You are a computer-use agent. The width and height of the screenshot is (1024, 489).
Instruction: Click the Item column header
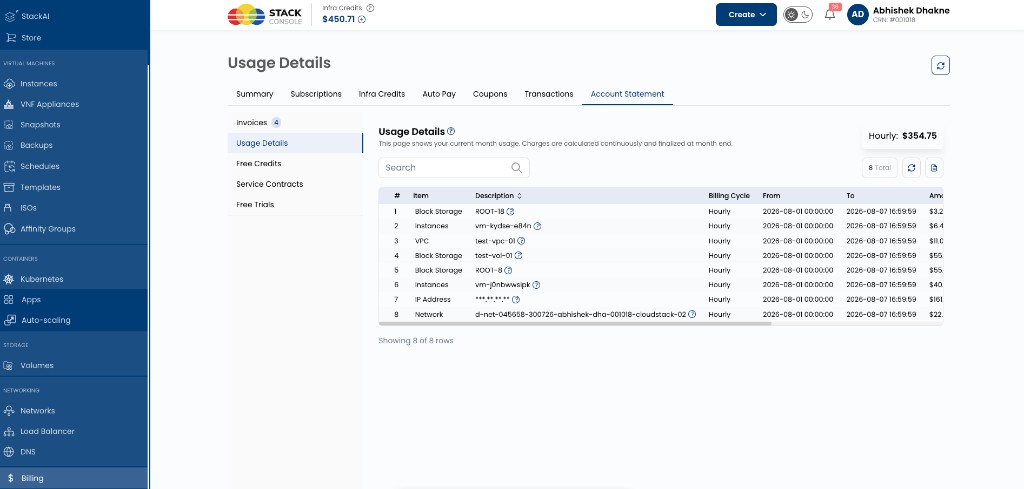(x=421, y=196)
